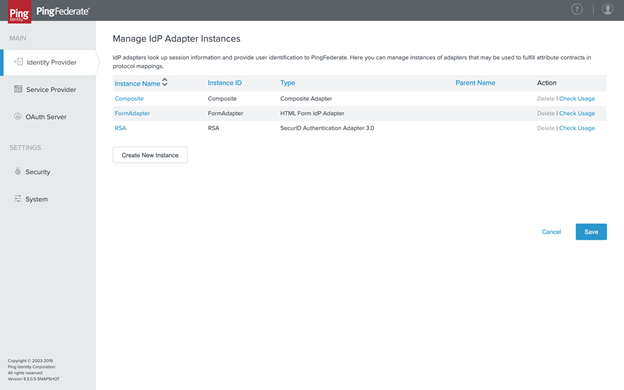Click the PingFederate product title
Image resolution: width=624 pixels, height=390 pixels.
pos(63,11)
